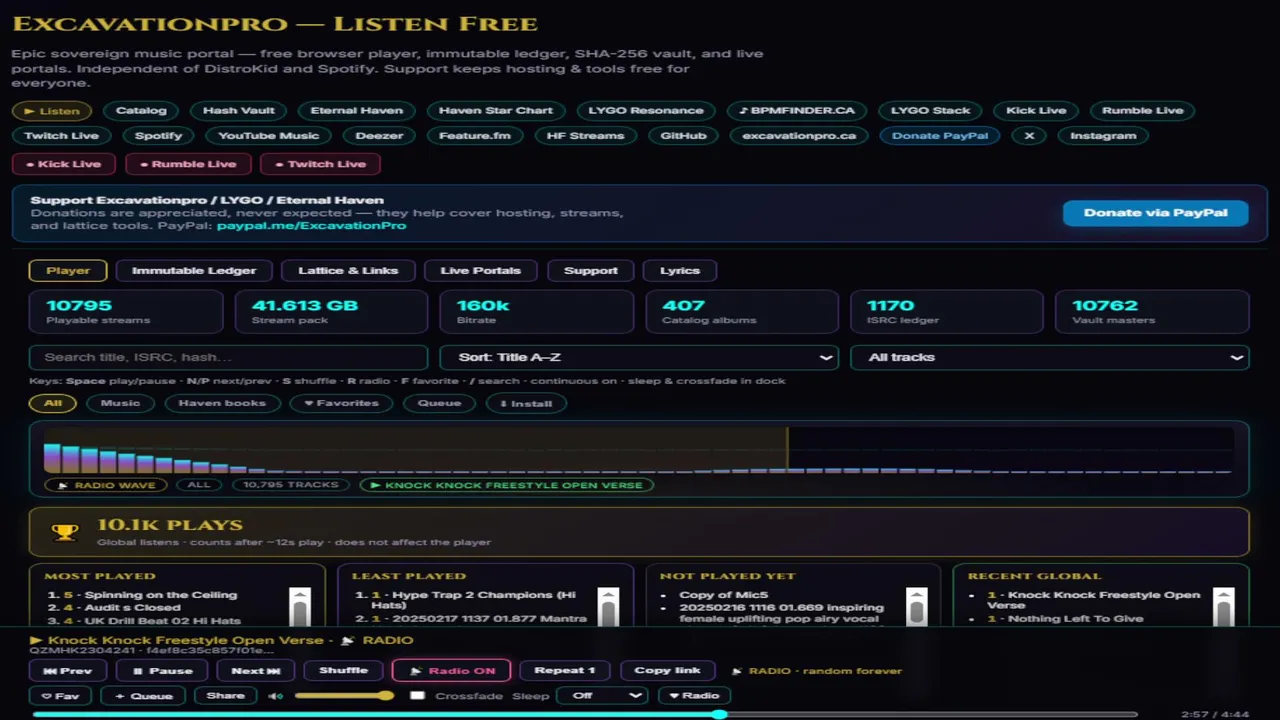
Task: Open the LYGO Resonance link
Action: [646, 111]
